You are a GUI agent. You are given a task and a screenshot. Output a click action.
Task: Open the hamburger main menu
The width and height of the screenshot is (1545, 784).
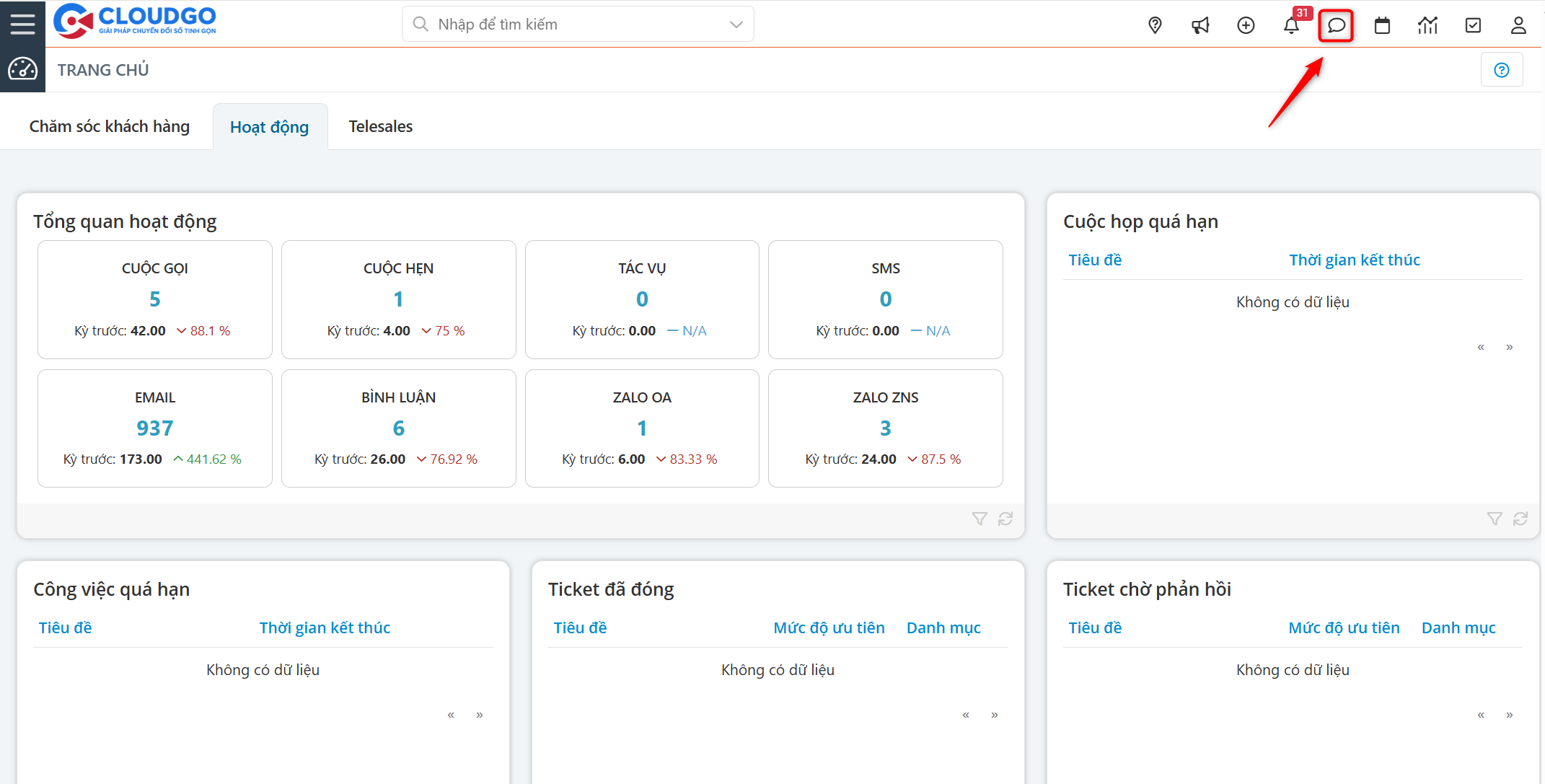coord(22,24)
